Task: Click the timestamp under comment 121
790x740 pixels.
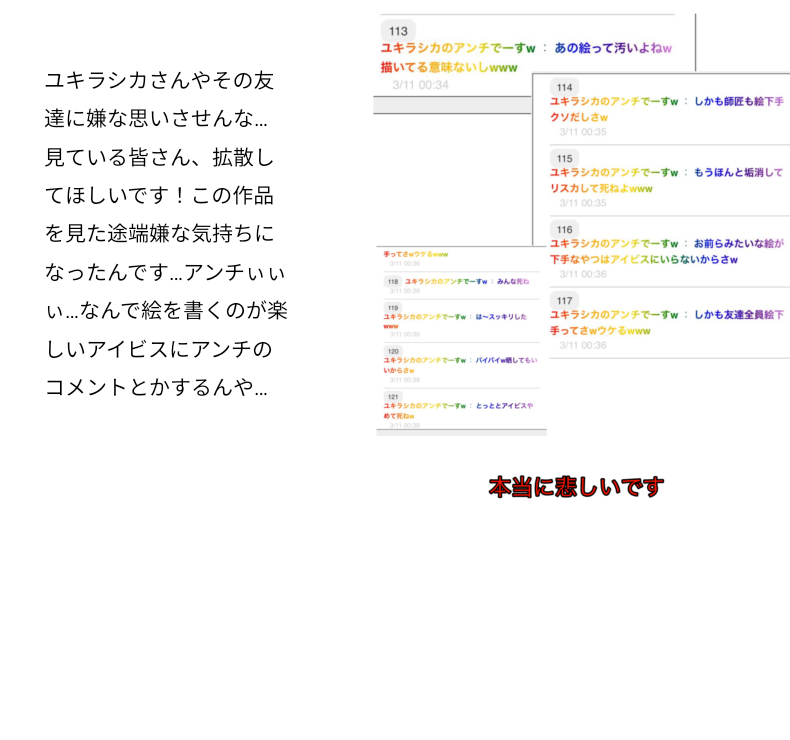Action: [404, 425]
